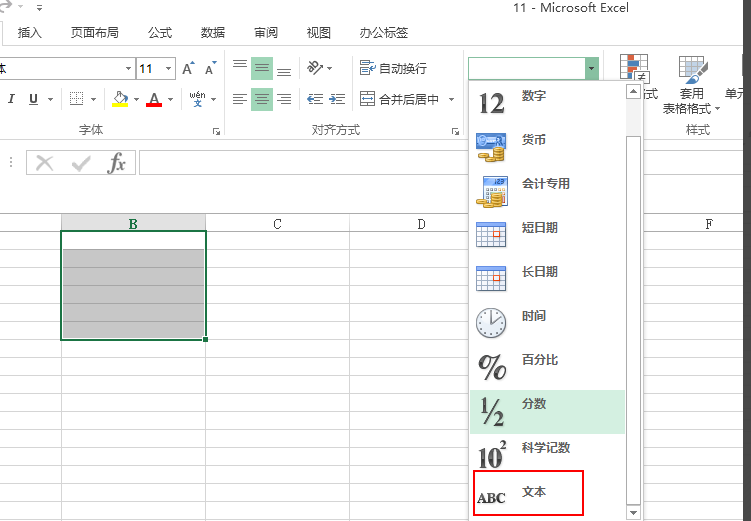
Task: Align text left
Action: point(239,99)
